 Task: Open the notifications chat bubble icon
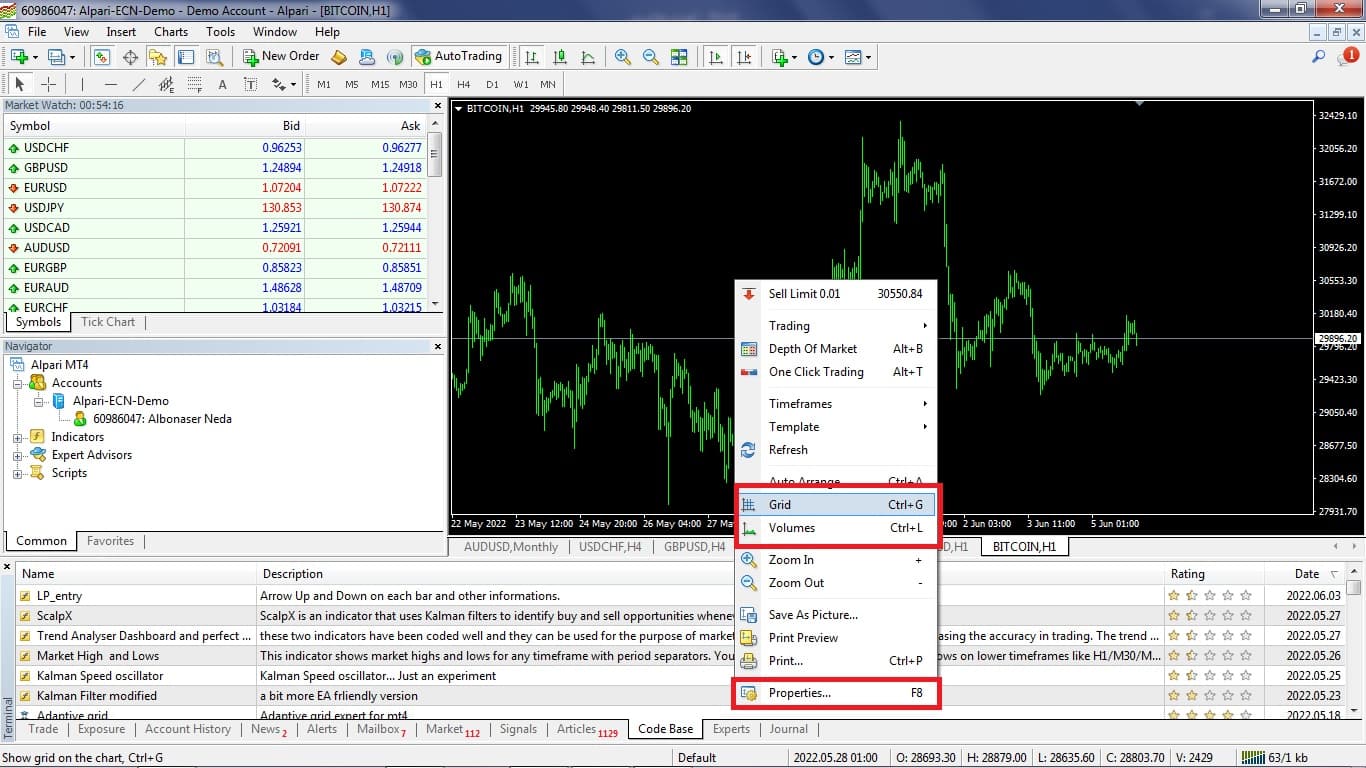point(1347,56)
